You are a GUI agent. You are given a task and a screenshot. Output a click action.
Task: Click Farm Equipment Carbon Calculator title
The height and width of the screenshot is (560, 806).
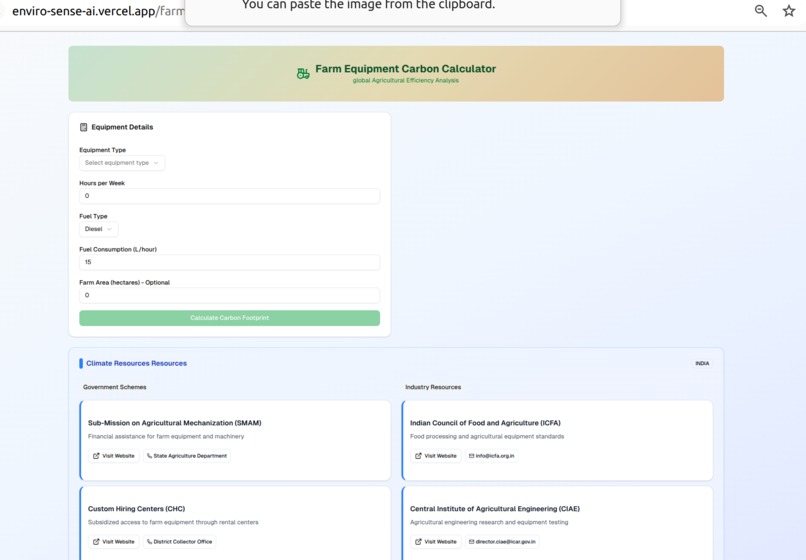coord(406,69)
